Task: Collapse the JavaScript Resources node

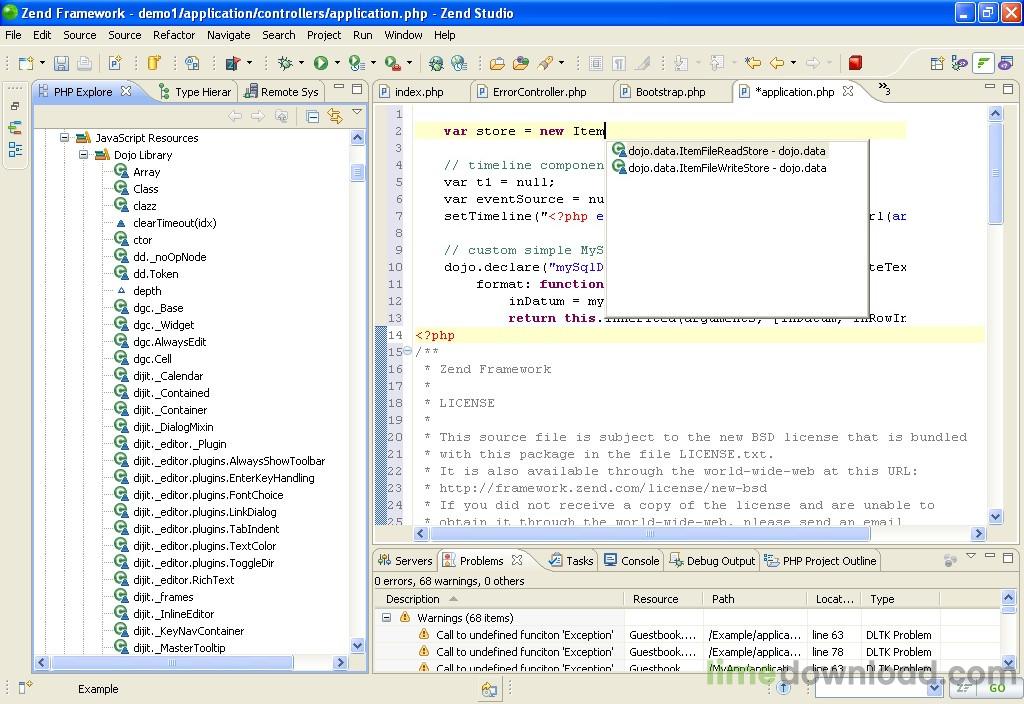Action: pos(65,138)
